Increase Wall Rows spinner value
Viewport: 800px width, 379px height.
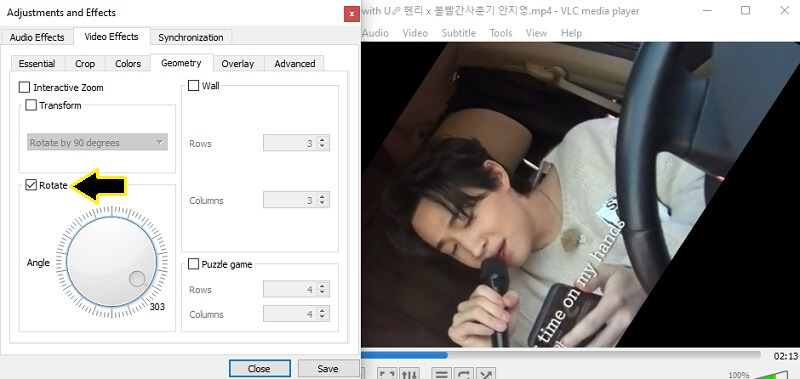[322, 140]
